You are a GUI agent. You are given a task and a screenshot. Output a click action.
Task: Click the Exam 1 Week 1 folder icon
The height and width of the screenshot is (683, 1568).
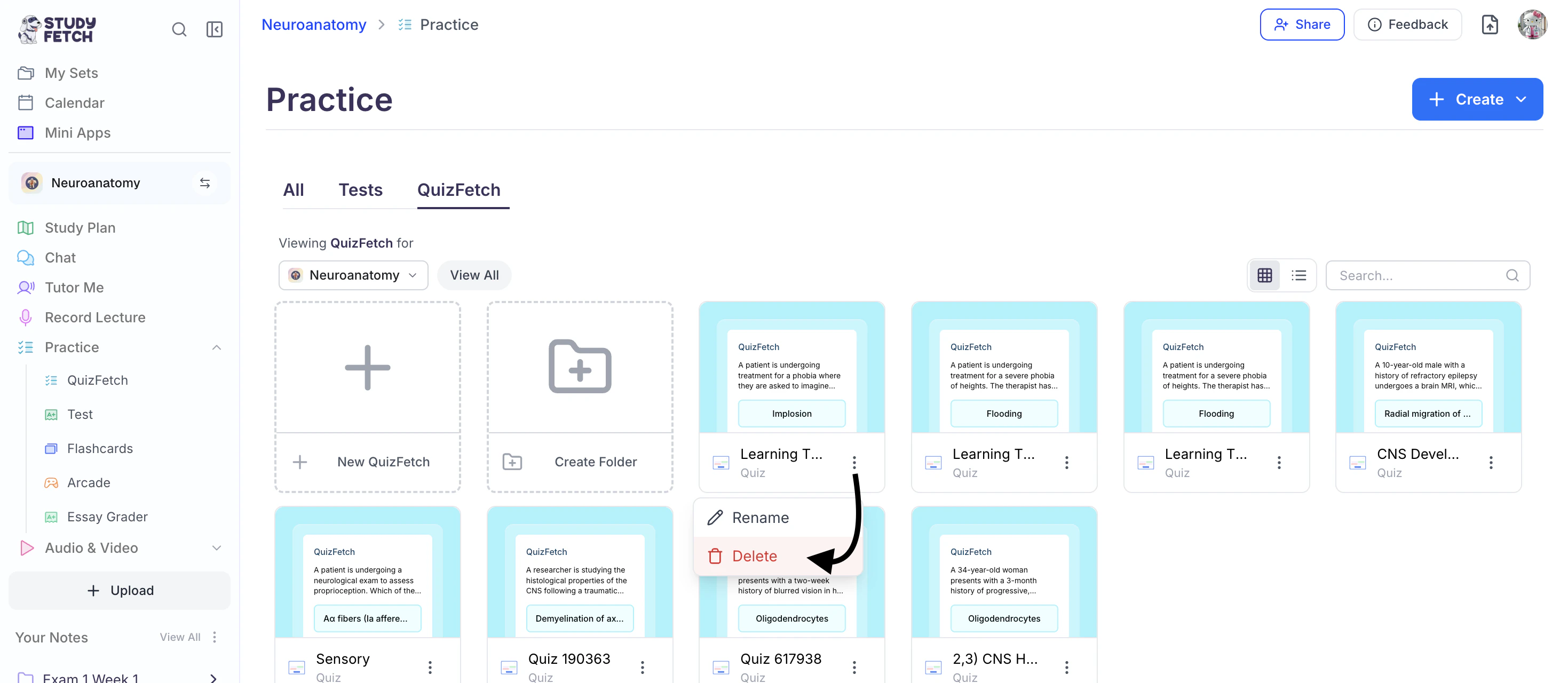26,678
